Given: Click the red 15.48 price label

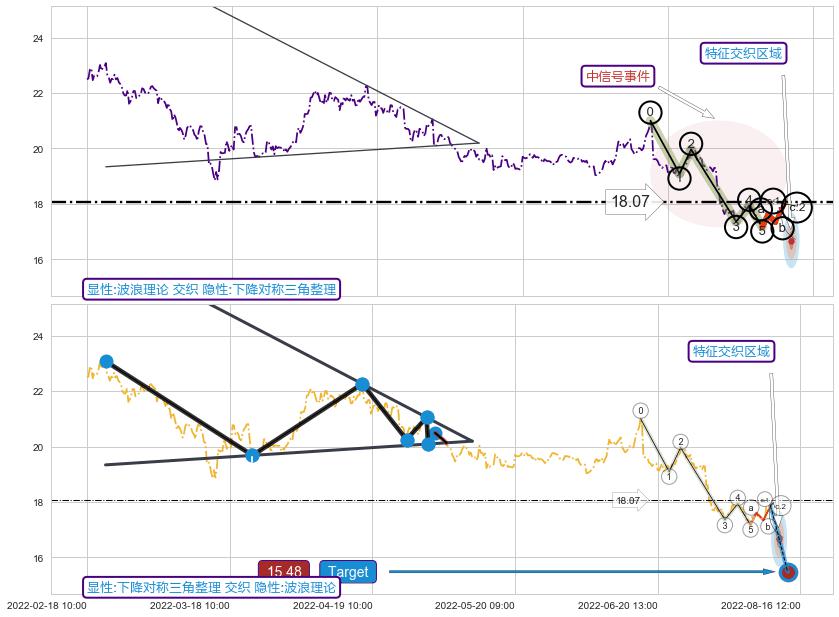Looking at the screenshot, I should click(284, 572).
